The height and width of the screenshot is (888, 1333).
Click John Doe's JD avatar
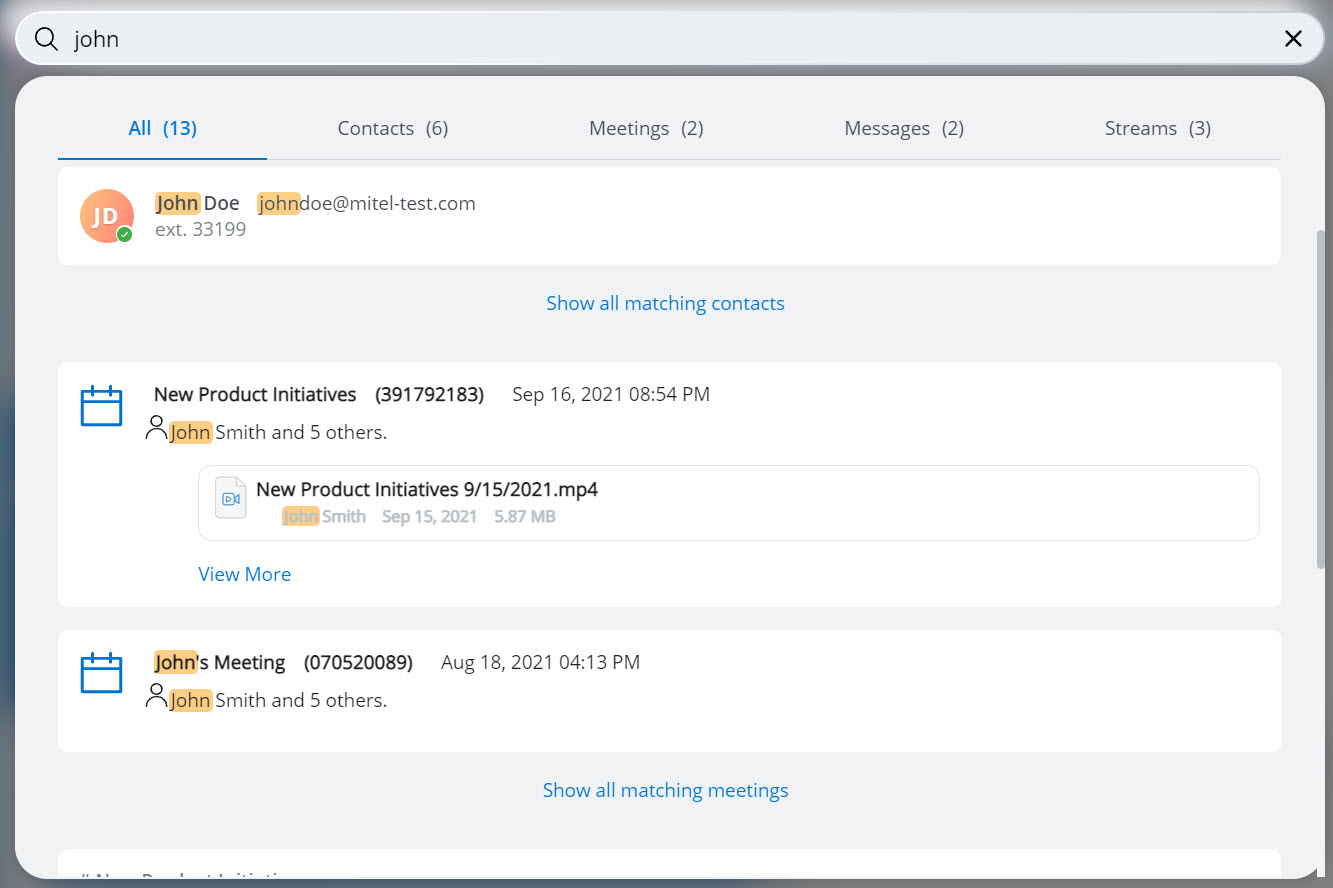pos(107,216)
